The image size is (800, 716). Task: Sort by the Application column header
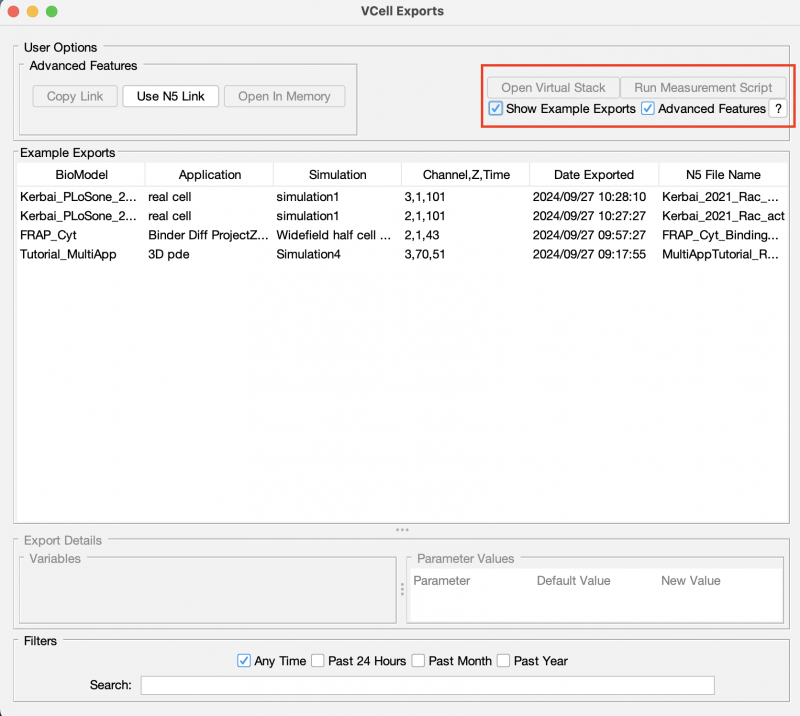[210, 175]
